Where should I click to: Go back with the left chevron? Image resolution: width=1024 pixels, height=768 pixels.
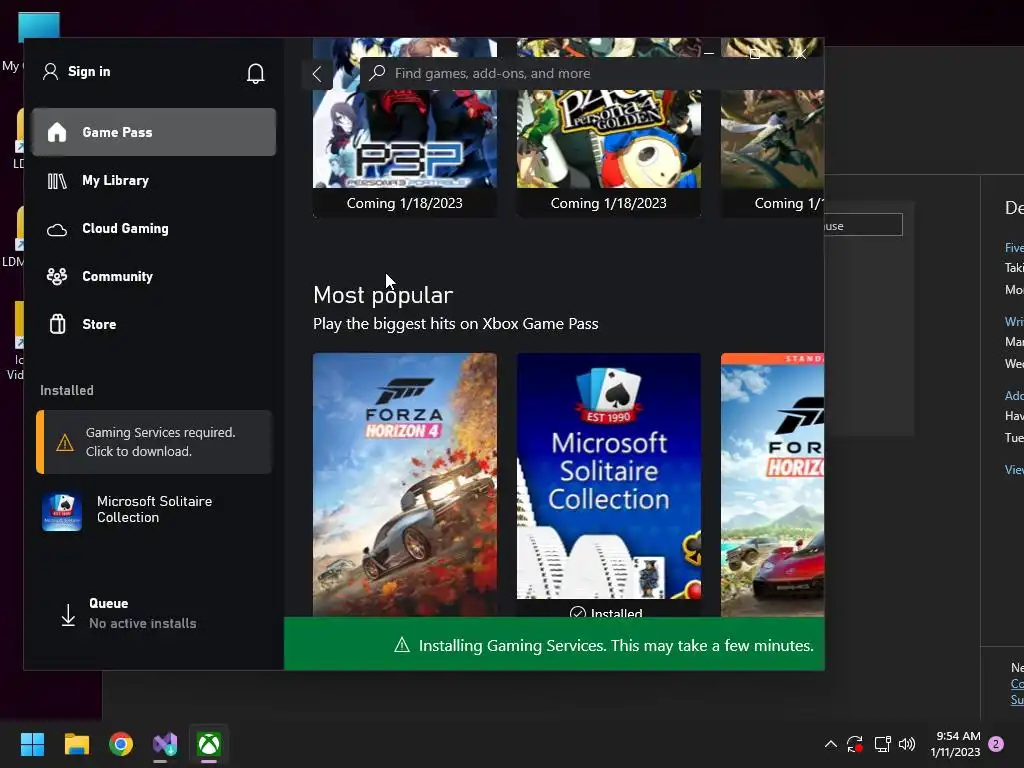point(317,74)
